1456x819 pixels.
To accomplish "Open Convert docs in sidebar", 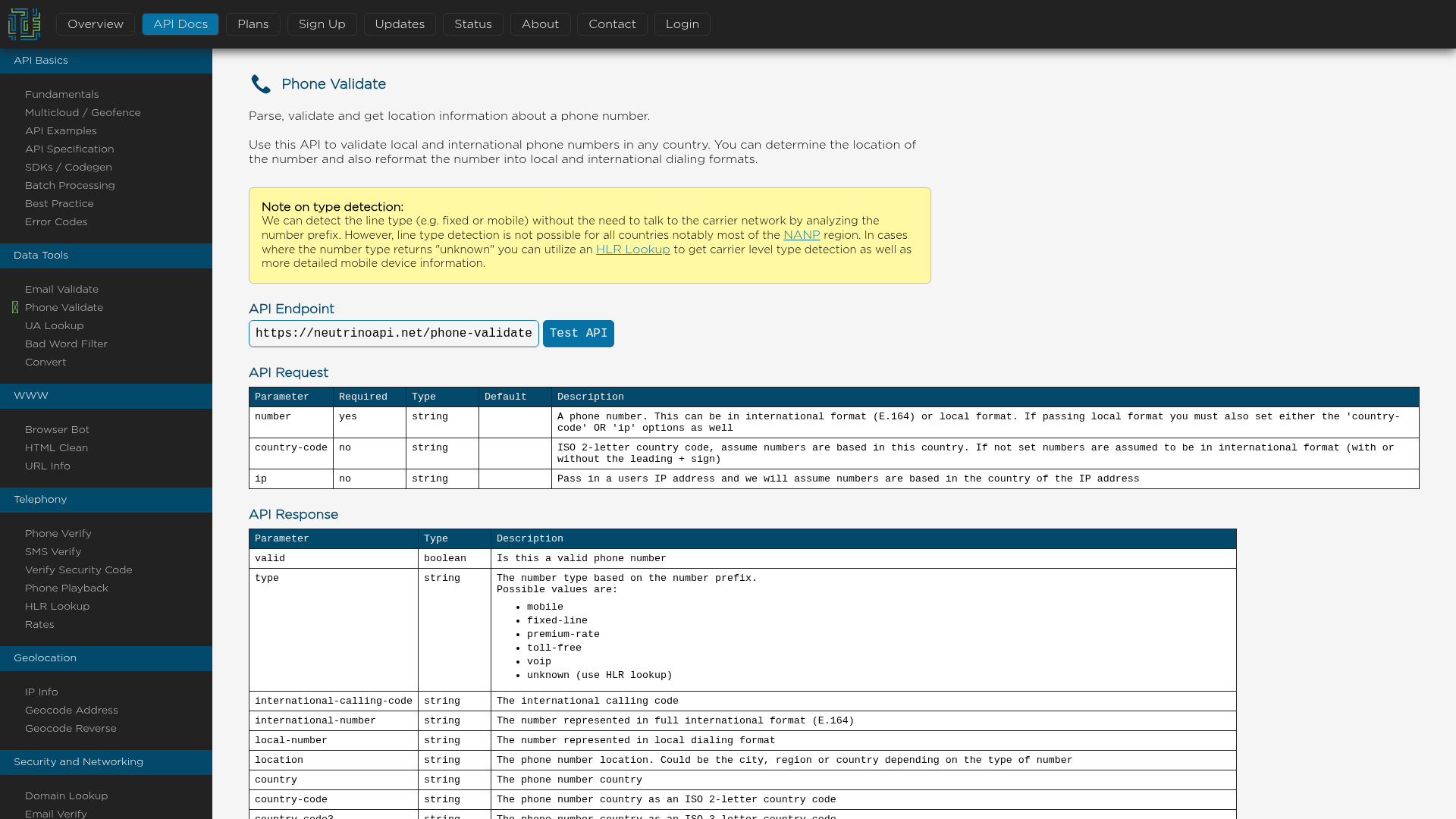I will click(x=45, y=362).
